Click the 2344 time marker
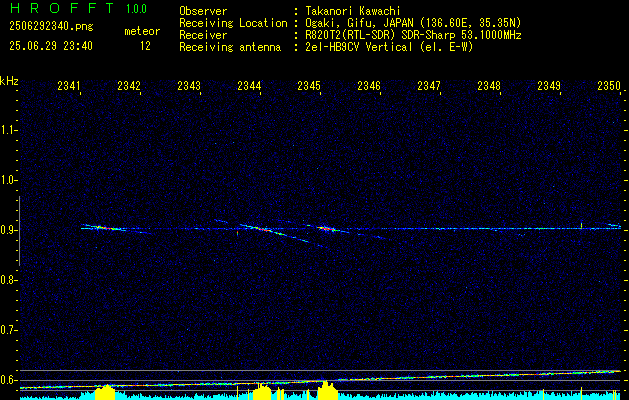629x400 pixels. 249,85
